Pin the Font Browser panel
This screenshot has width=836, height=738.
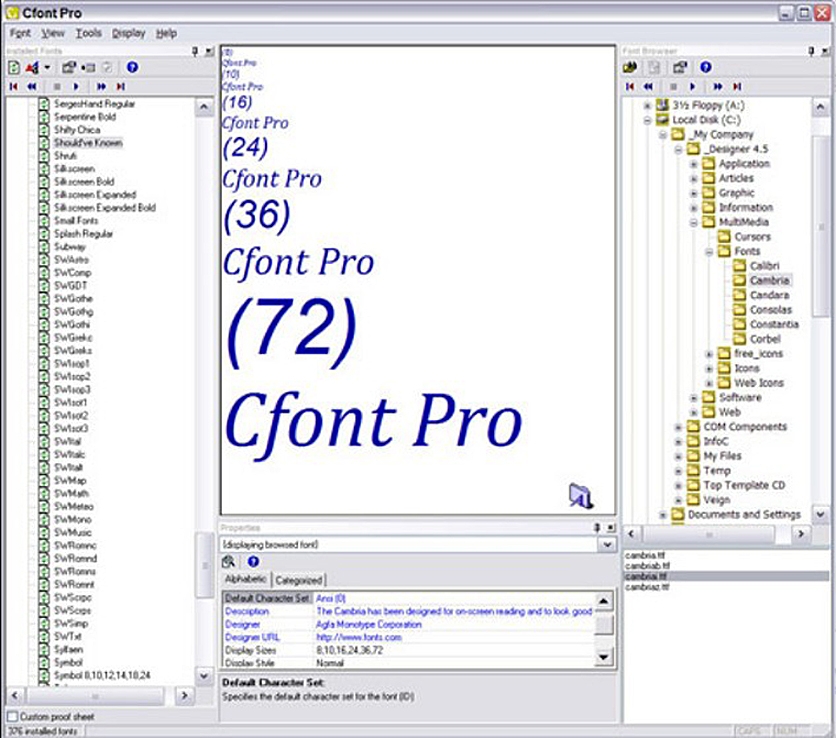click(811, 51)
